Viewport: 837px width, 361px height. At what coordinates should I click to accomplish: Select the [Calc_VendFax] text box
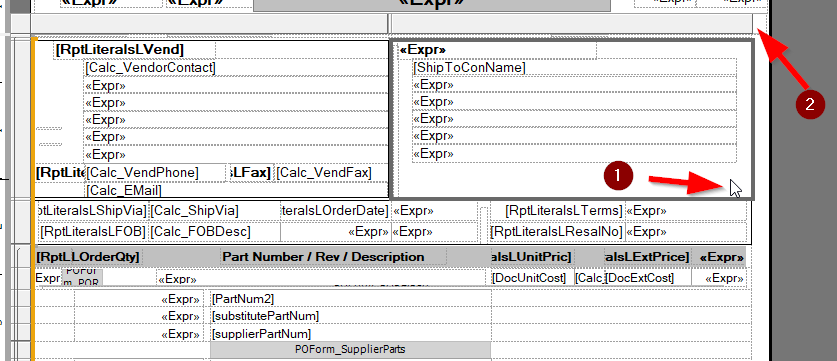(x=331, y=173)
